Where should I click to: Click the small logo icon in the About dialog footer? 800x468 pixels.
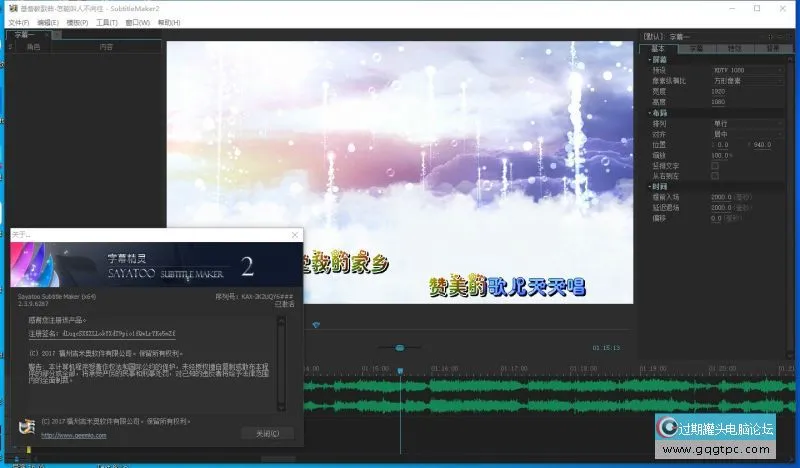pos(26,426)
